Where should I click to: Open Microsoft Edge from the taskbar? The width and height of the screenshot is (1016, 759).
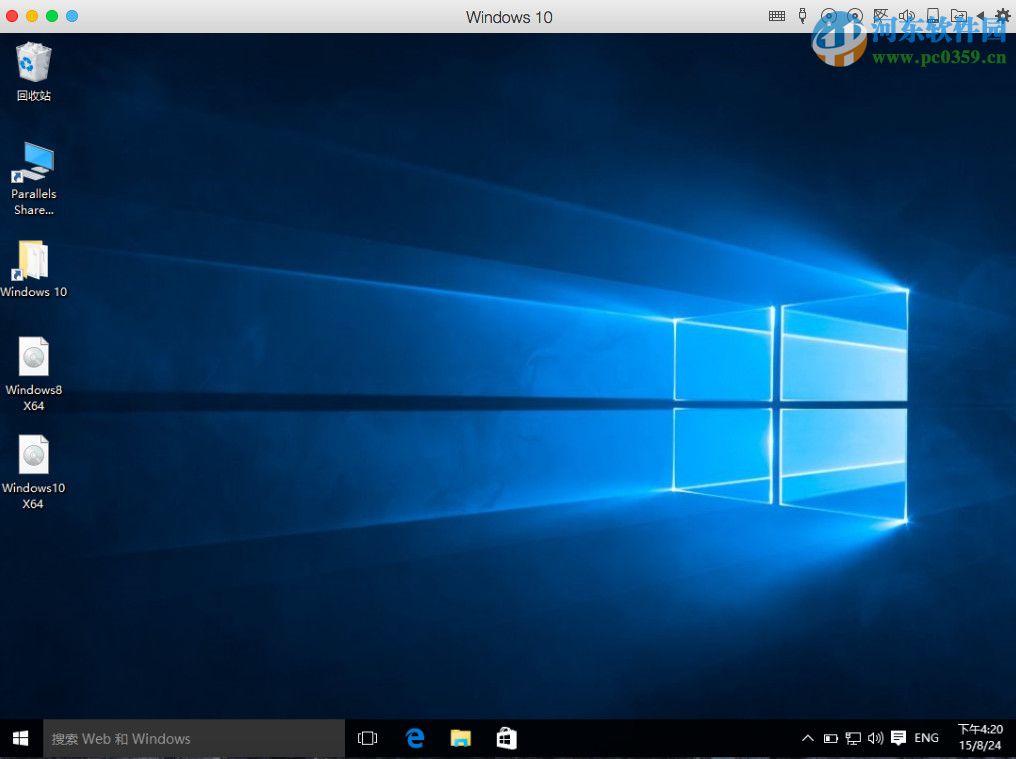point(414,738)
